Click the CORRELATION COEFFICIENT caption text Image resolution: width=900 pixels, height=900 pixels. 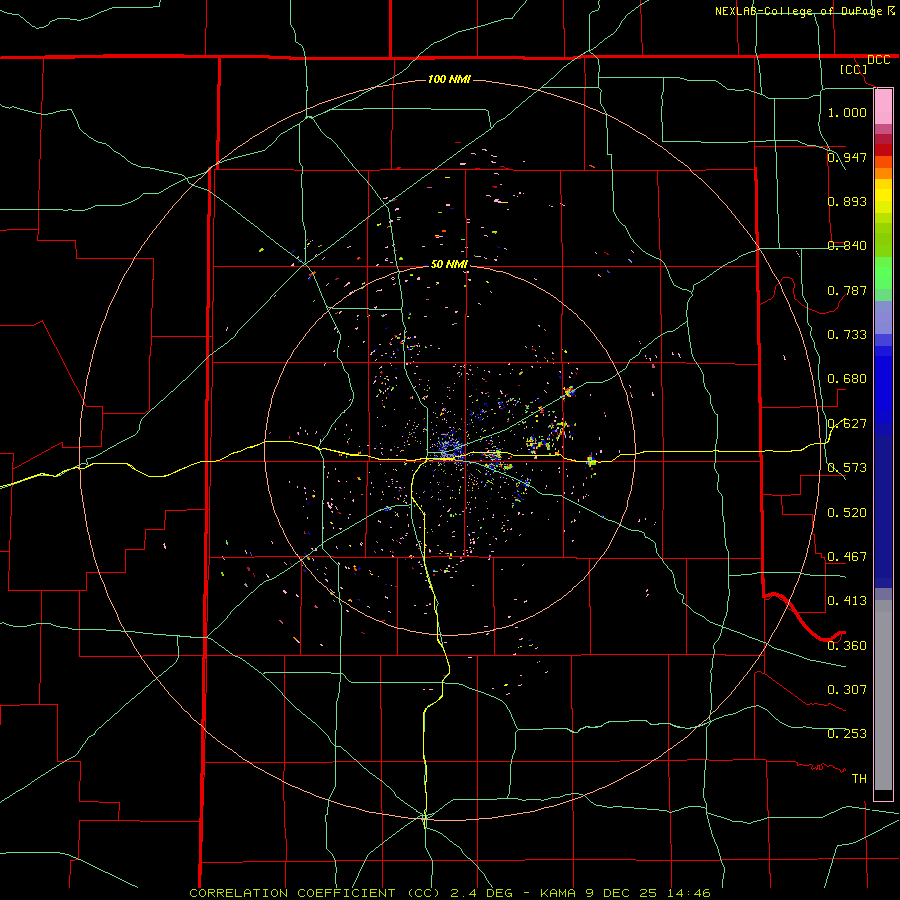click(292, 893)
